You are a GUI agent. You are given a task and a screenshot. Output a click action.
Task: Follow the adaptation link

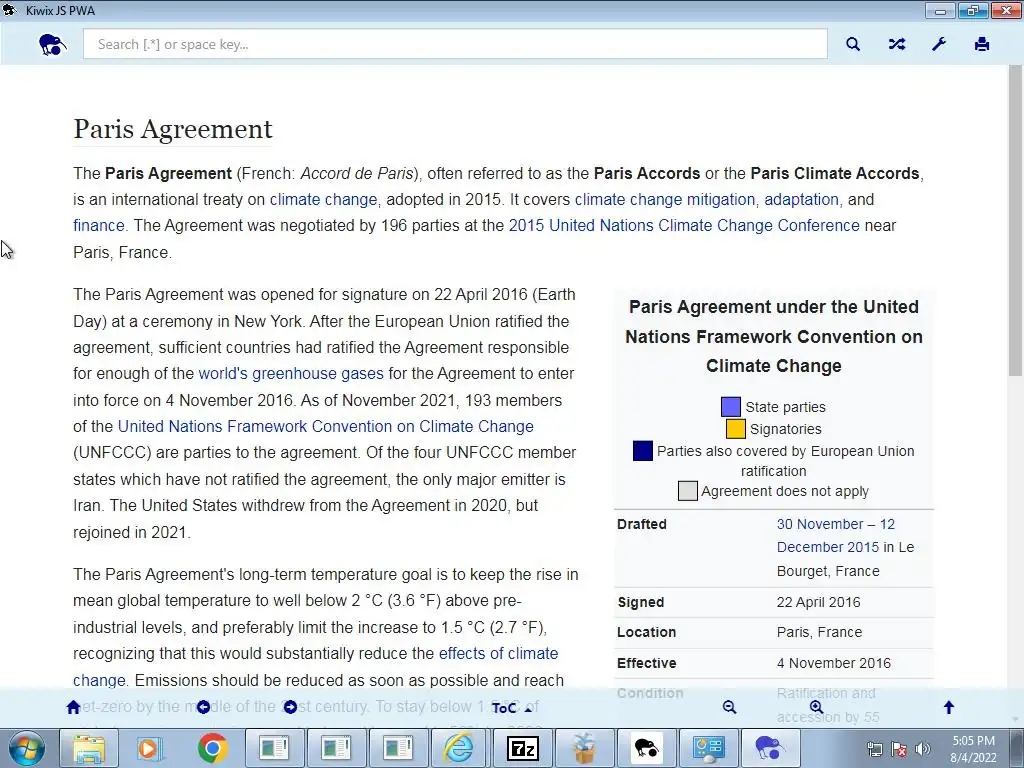point(801,199)
